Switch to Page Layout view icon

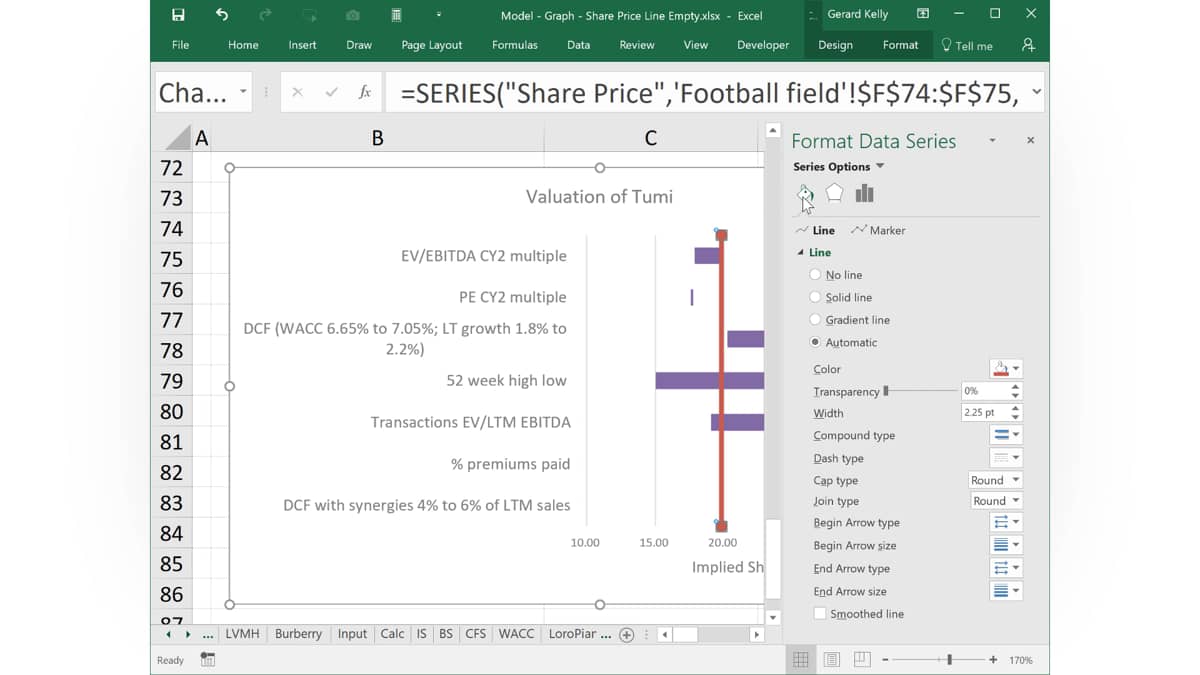pos(832,660)
